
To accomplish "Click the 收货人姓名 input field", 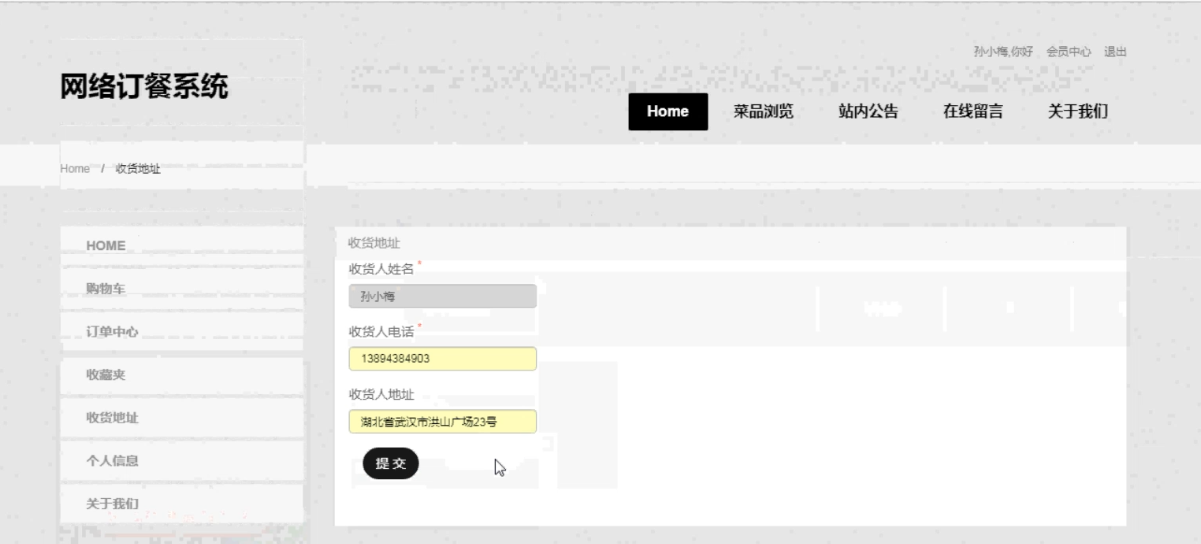I will pos(442,297).
